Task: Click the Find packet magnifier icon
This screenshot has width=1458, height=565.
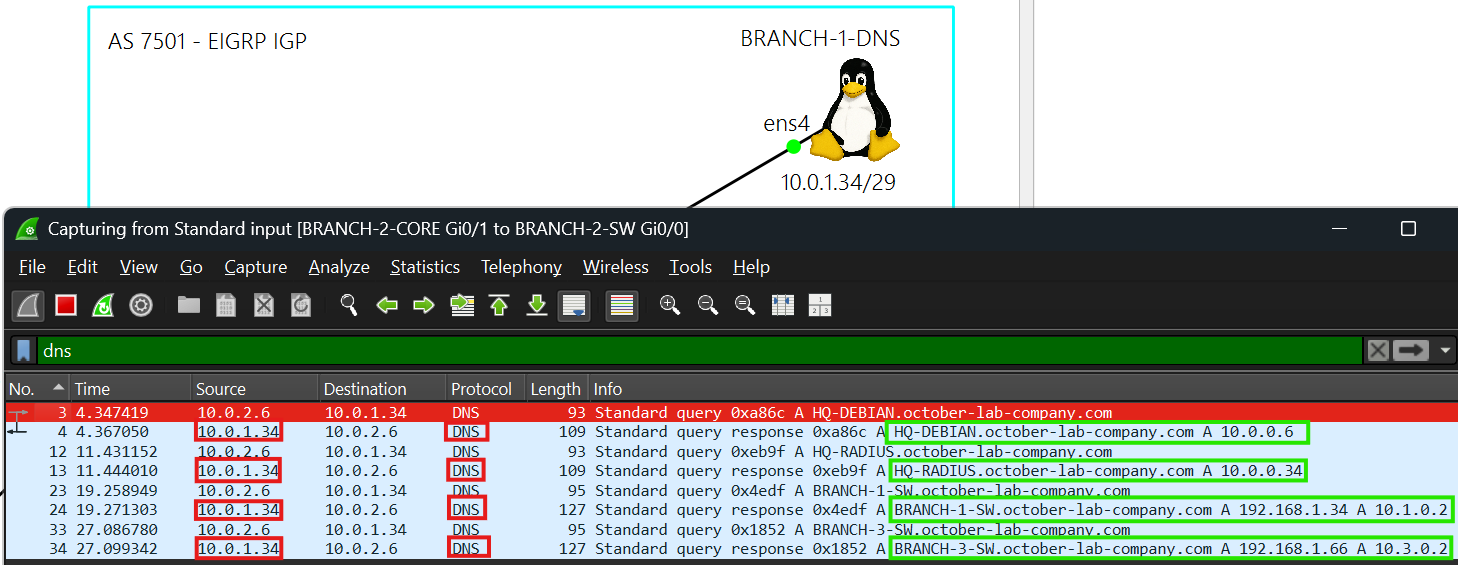Action: point(349,306)
